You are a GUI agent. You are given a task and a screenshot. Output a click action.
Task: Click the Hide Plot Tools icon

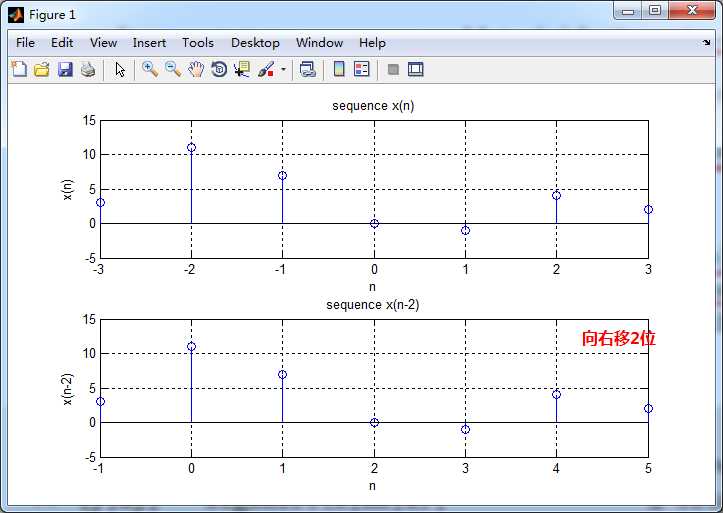[x=393, y=70]
